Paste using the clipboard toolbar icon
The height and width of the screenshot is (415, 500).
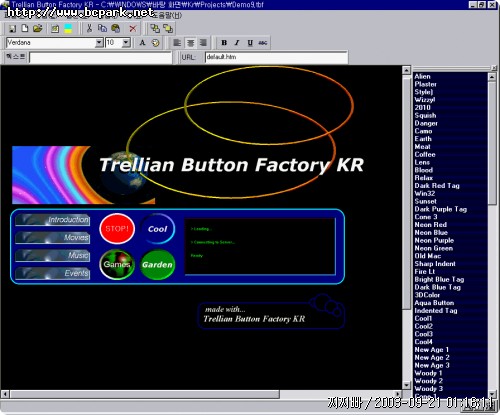click(116, 29)
